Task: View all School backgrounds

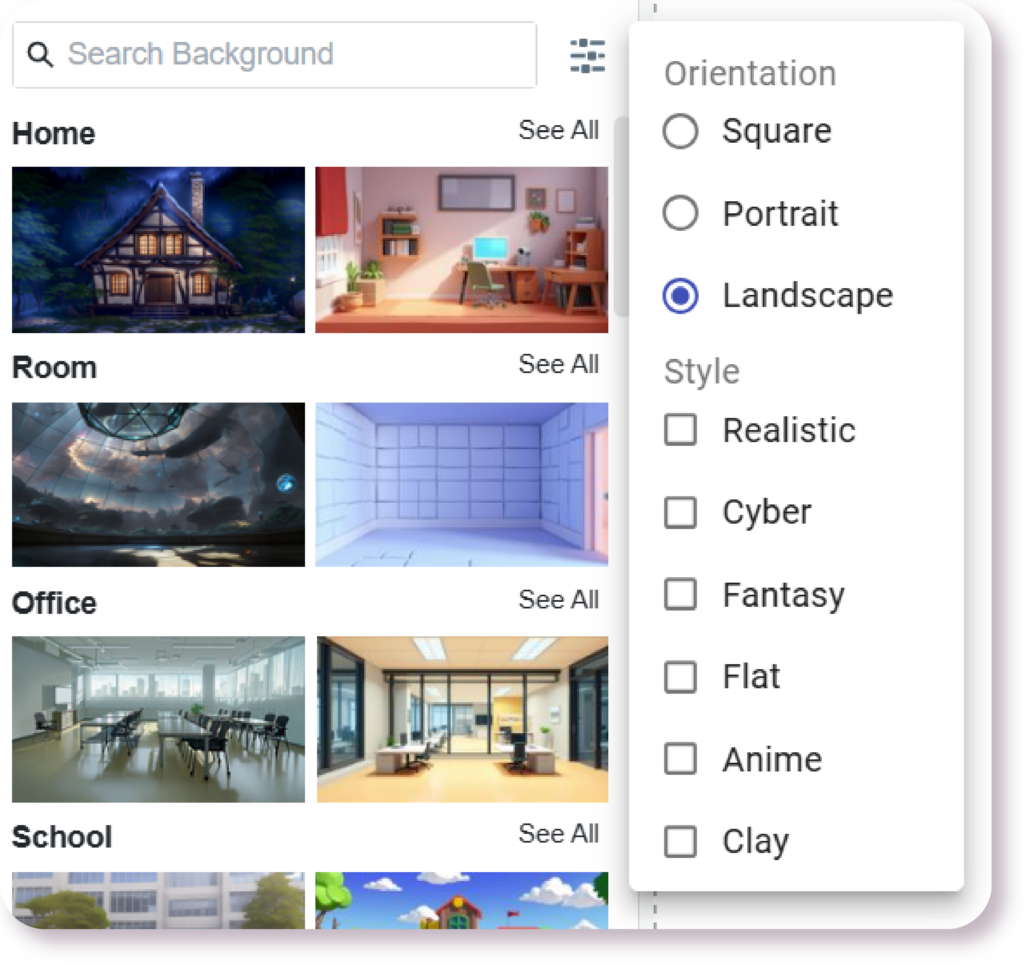Action: (558, 834)
